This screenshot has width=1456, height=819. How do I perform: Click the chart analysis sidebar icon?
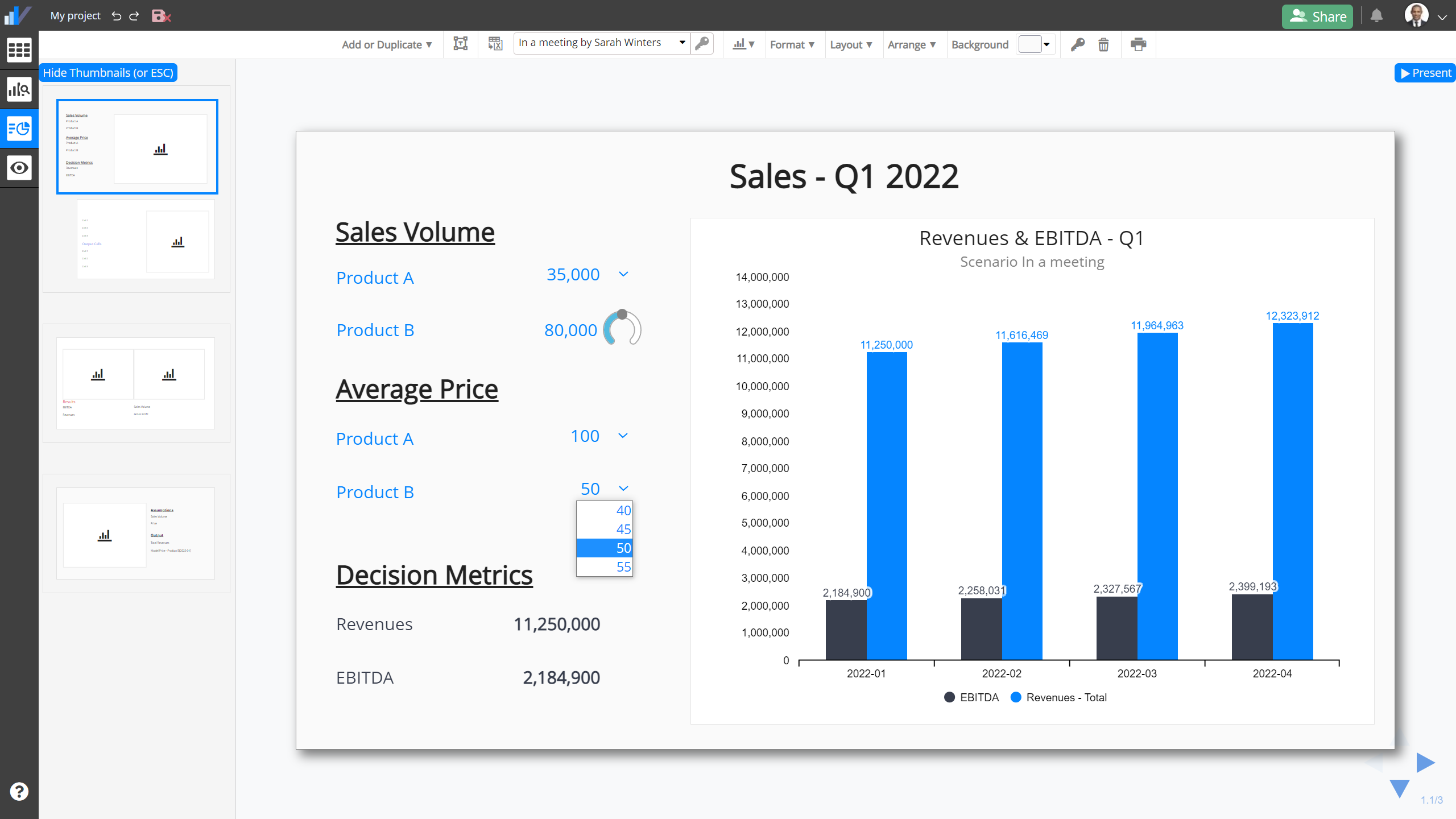point(19,89)
